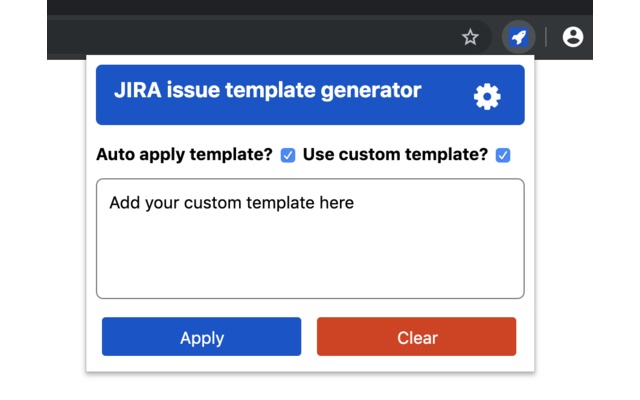This screenshot has height=400, width=640.
Task: Open the browser profile avatar
Action: 573,37
